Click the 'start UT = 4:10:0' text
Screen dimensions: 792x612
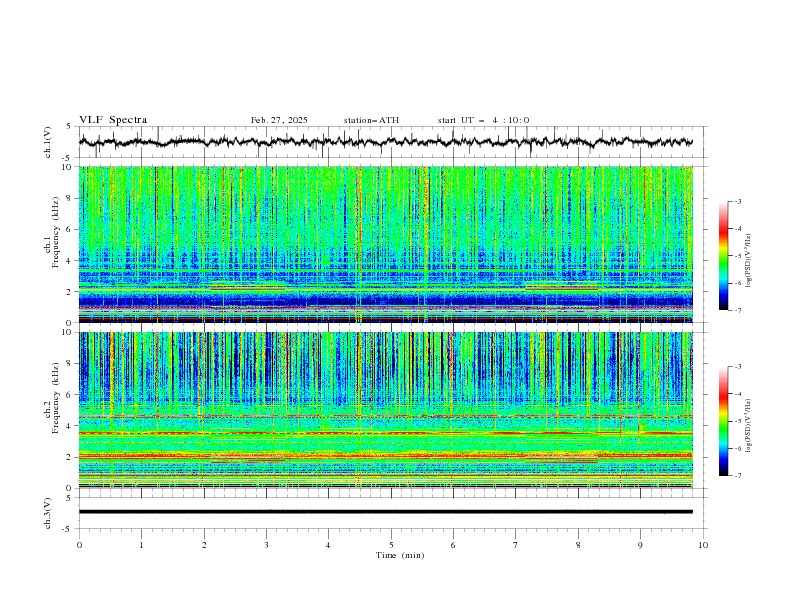483,120
